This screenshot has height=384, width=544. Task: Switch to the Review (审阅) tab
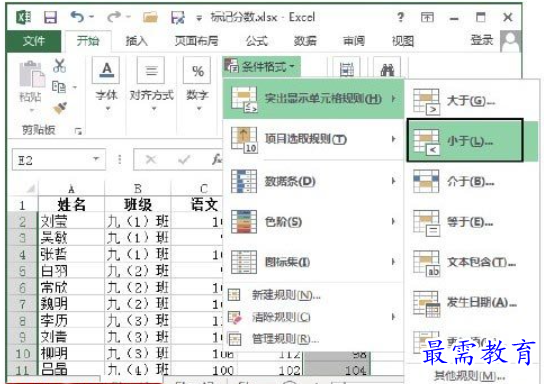click(x=354, y=41)
